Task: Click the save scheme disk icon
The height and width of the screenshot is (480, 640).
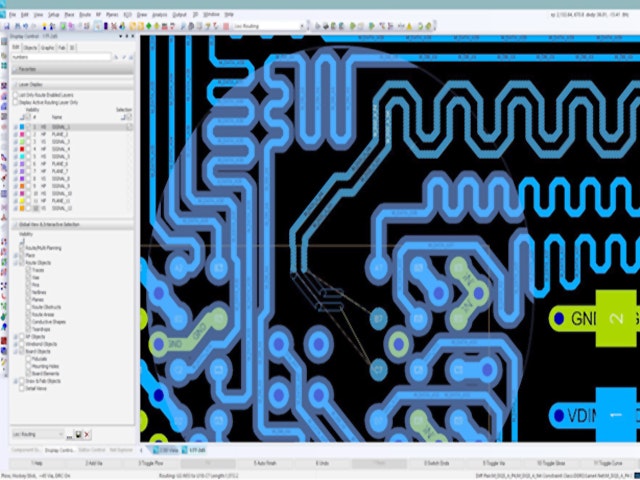Action: (78, 434)
